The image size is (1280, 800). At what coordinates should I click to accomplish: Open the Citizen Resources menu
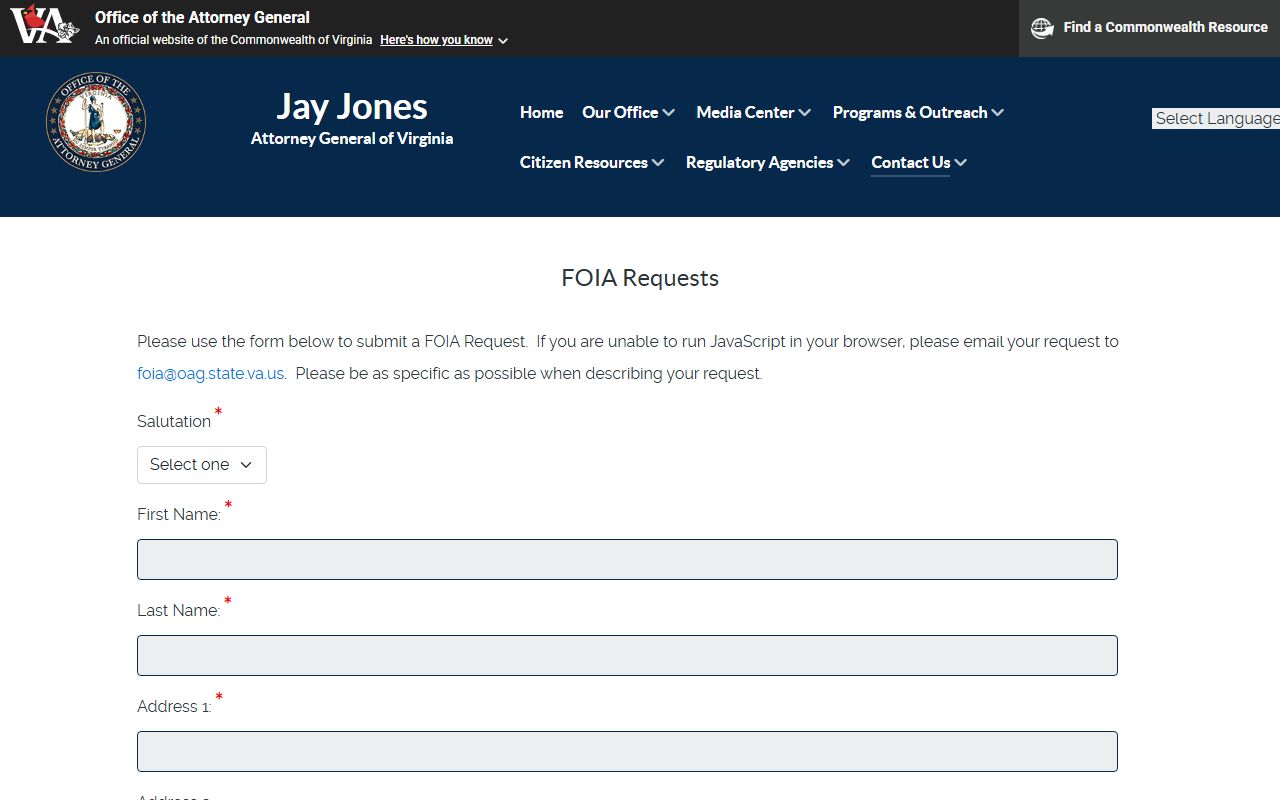[584, 162]
